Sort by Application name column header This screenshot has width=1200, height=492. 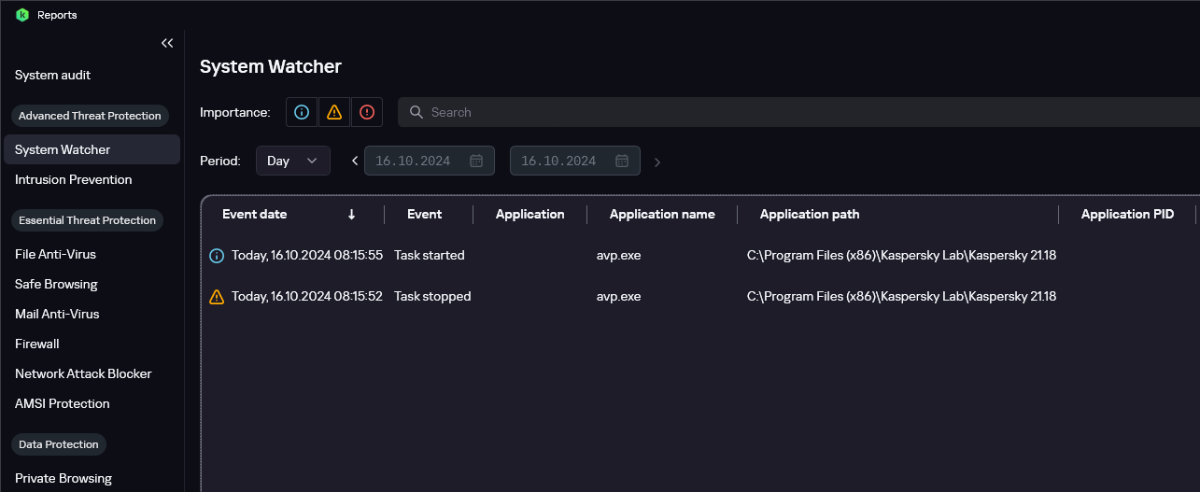[662, 215]
